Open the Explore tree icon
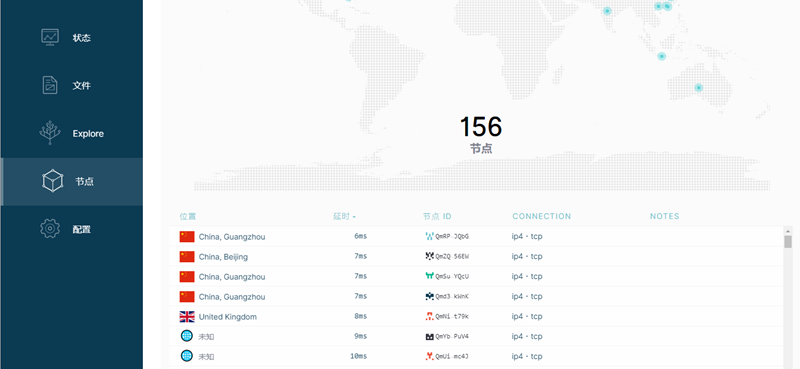 pos(50,133)
